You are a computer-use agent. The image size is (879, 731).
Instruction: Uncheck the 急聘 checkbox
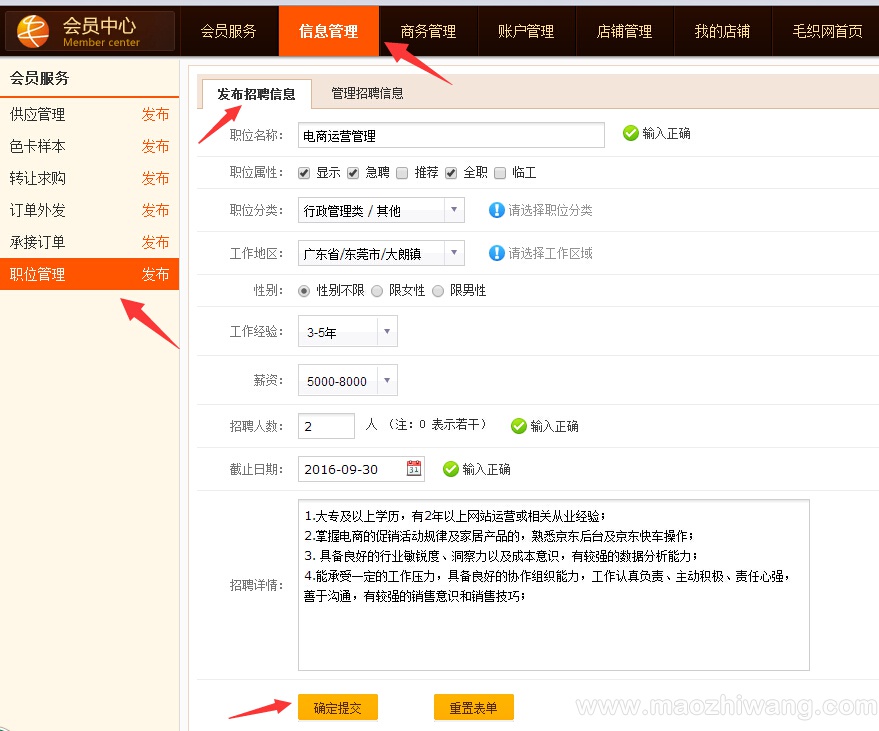pyautogui.click(x=353, y=172)
